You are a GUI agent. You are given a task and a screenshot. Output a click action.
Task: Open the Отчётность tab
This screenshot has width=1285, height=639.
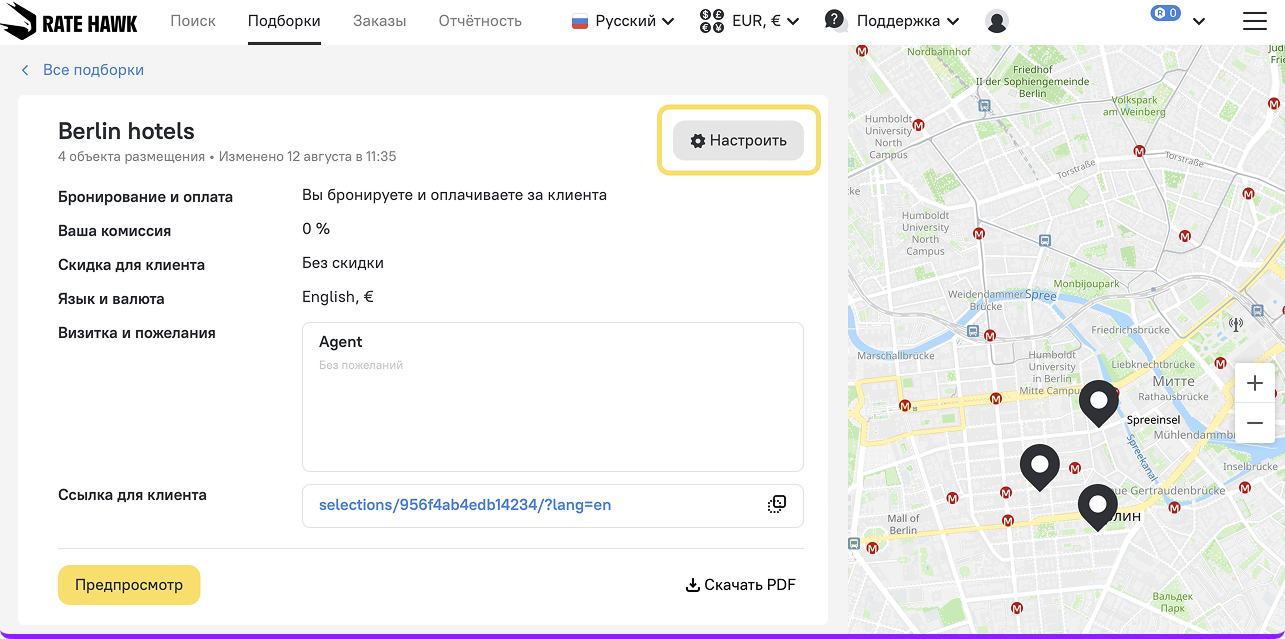click(x=480, y=21)
